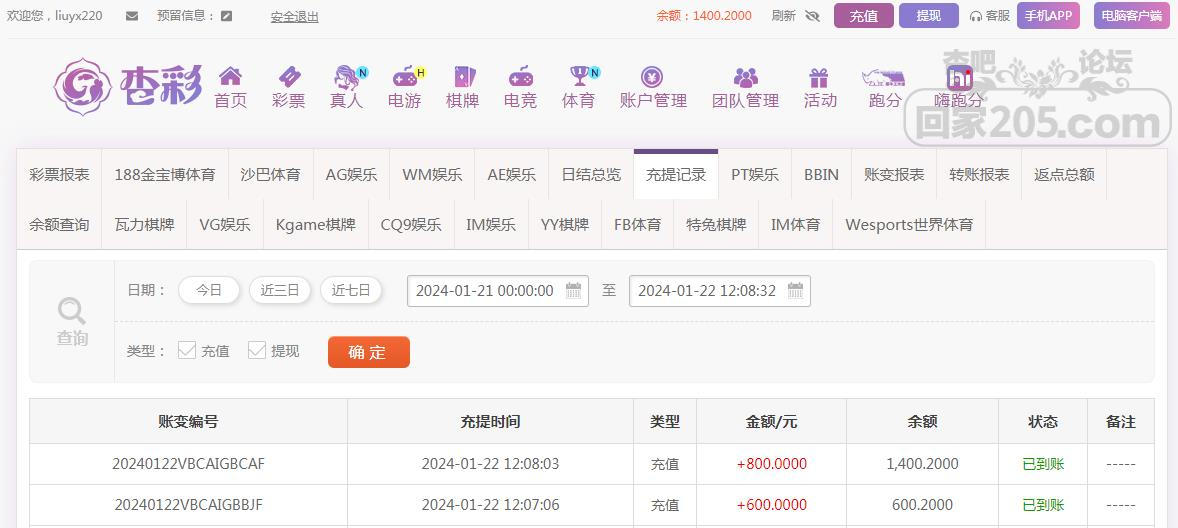Viewport: 1178px width, 528px height.
Task: Go to 首页 home icon
Action: (230, 76)
